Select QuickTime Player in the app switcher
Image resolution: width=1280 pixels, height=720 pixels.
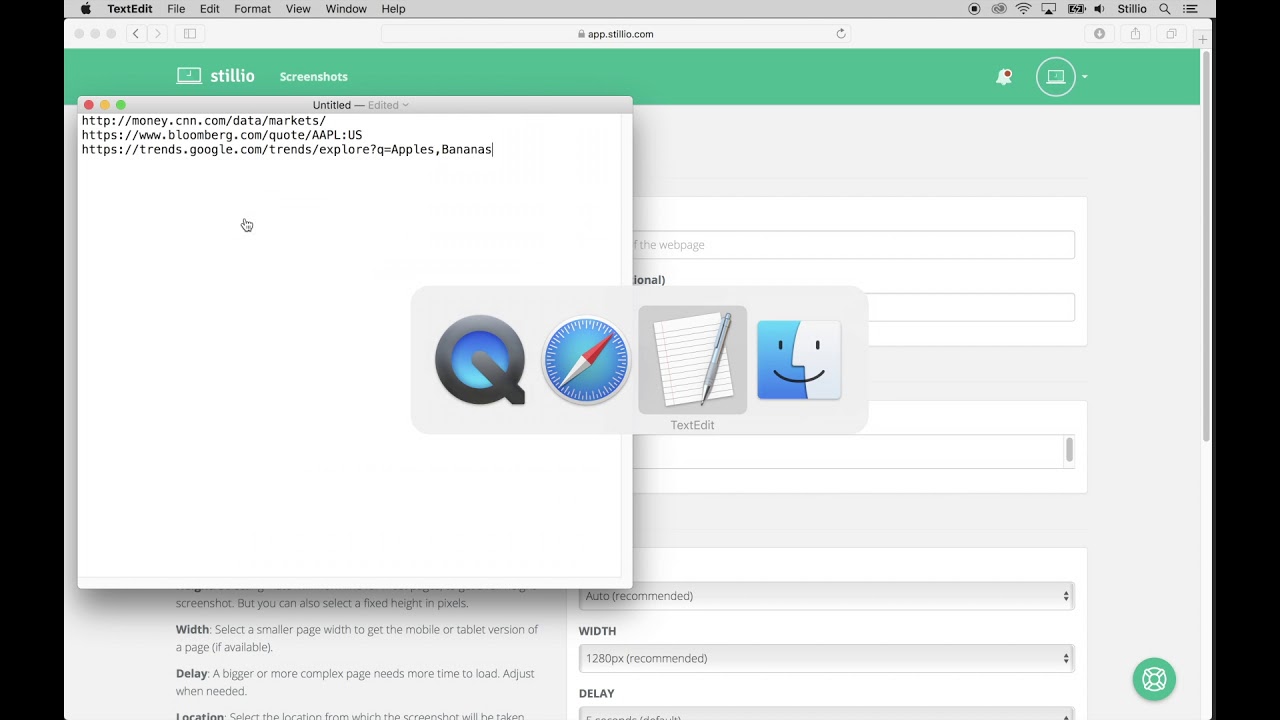pos(480,360)
